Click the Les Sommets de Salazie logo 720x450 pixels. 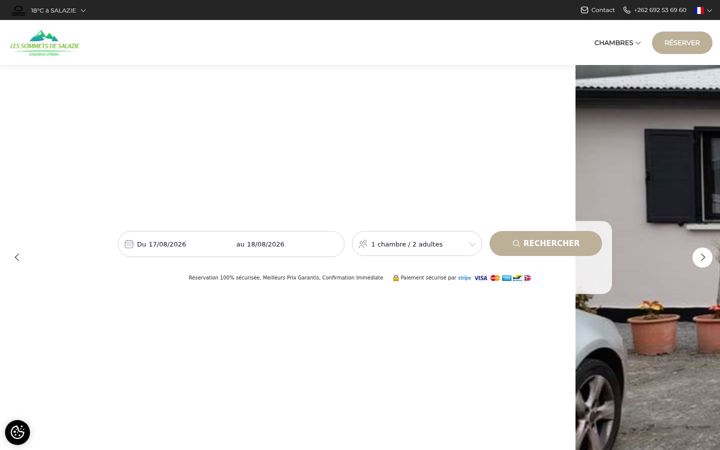point(45,43)
